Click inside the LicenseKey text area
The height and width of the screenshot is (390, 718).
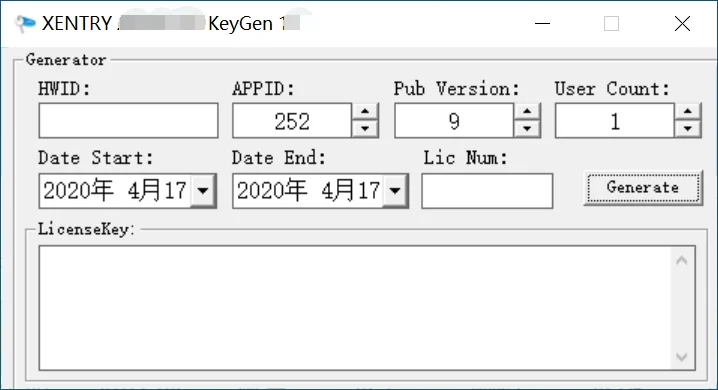(355, 308)
